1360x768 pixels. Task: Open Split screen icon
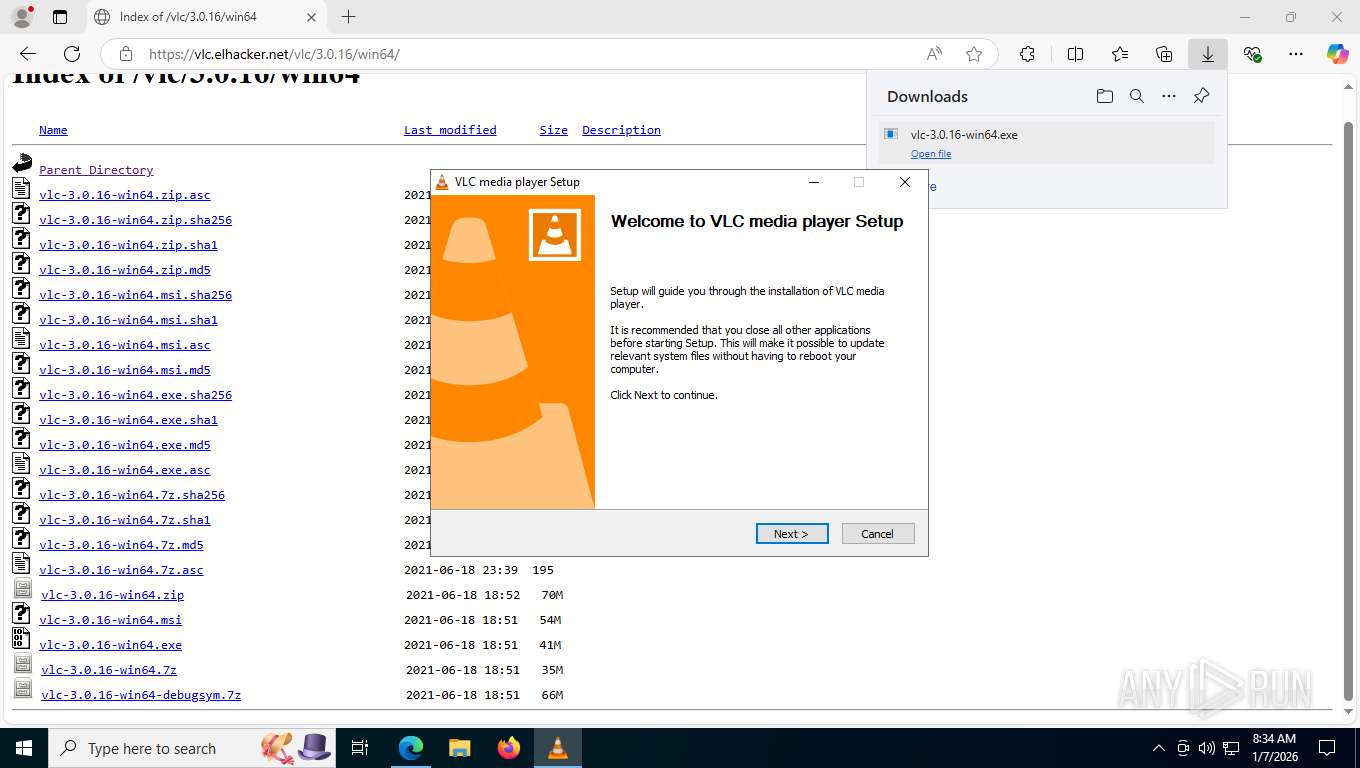point(1075,54)
